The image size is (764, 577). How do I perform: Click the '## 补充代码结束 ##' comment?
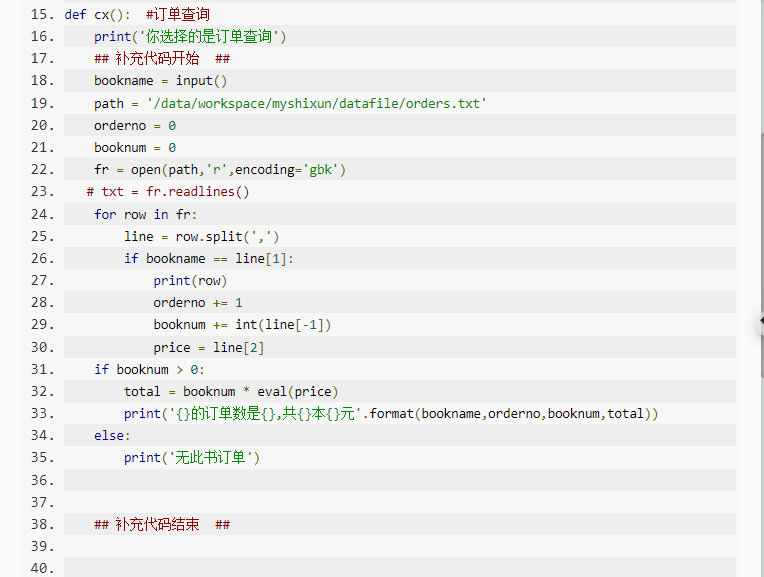click(162, 524)
